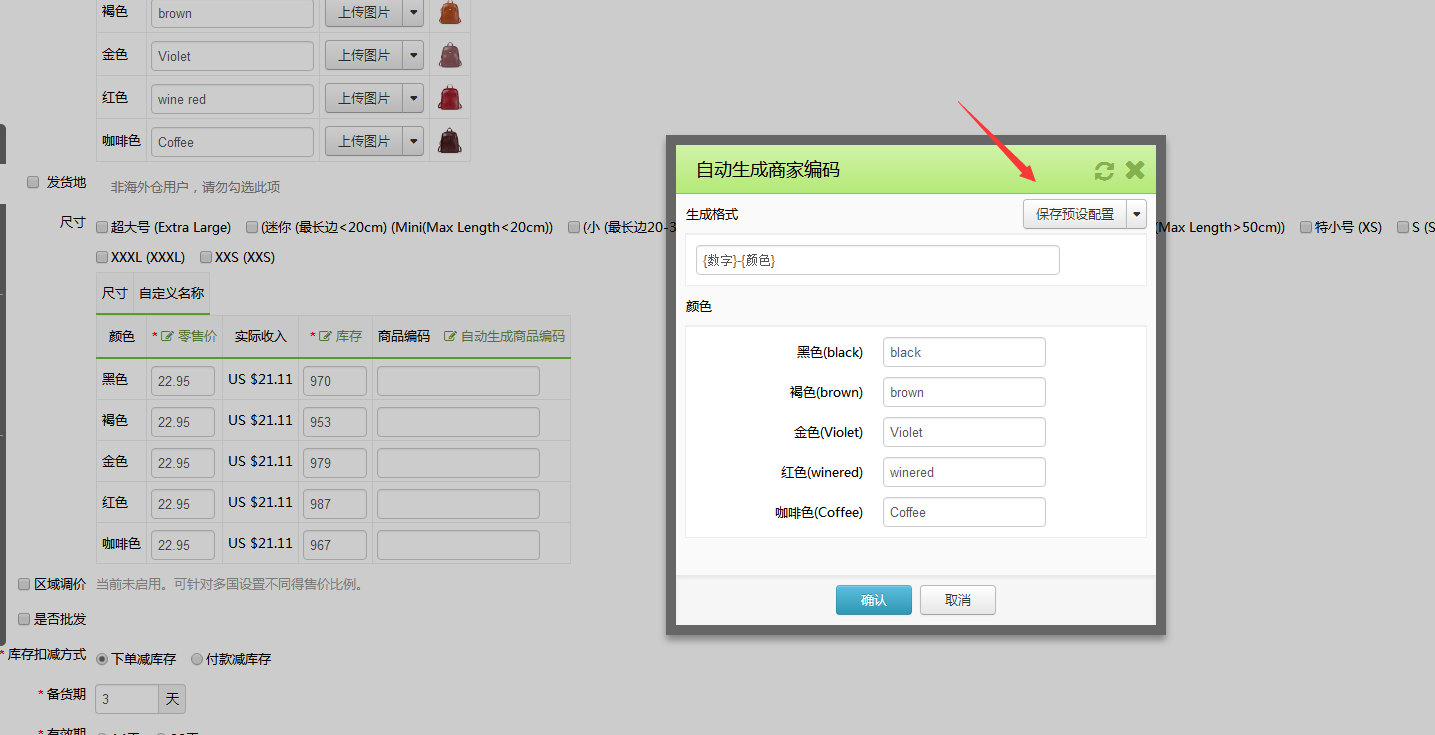Open upload dropdown arrow in 红色 row

pos(413,98)
